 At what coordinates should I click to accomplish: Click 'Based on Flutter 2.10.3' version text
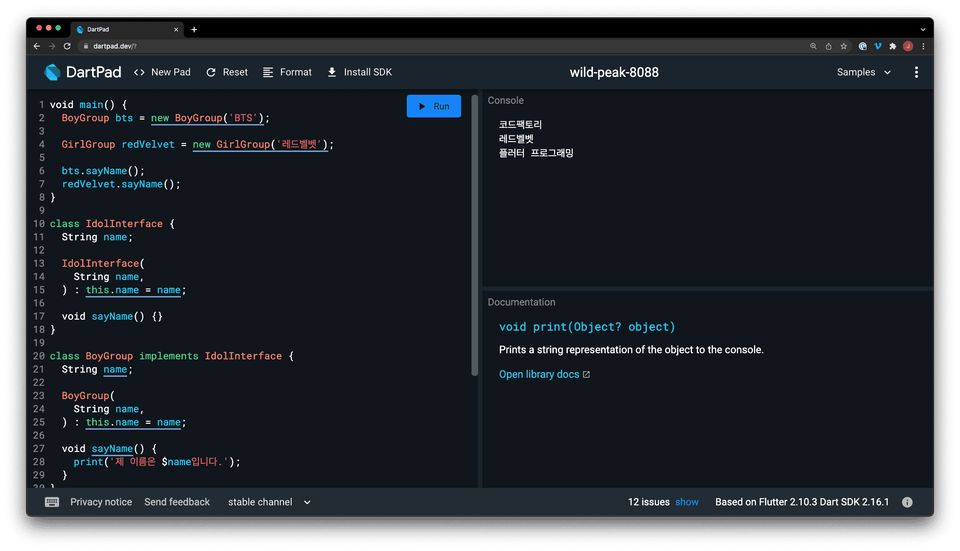(x=802, y=502)
